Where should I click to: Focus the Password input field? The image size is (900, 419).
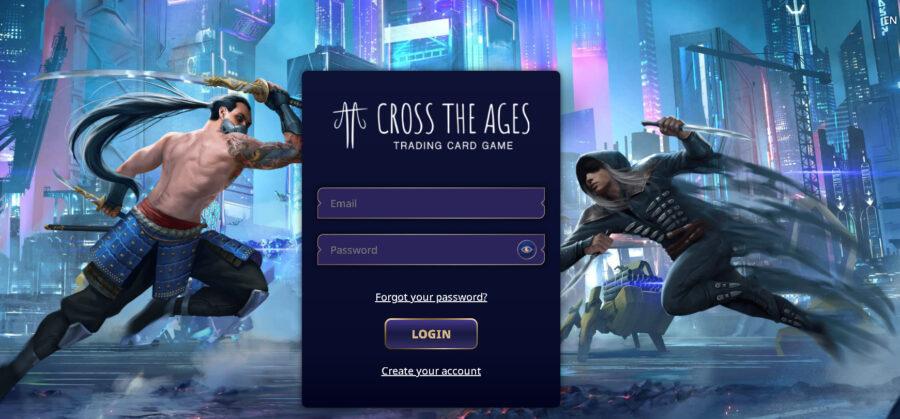[x=430, y=250]
